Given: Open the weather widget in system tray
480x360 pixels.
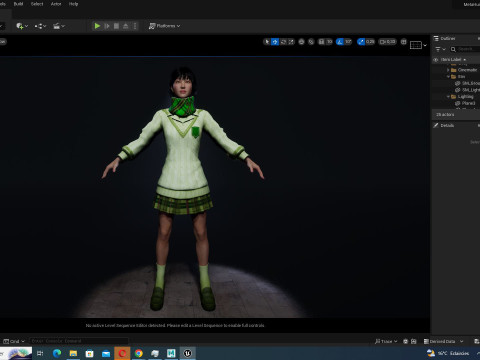Looking at the screenshot, I should [x=448, y=353].
